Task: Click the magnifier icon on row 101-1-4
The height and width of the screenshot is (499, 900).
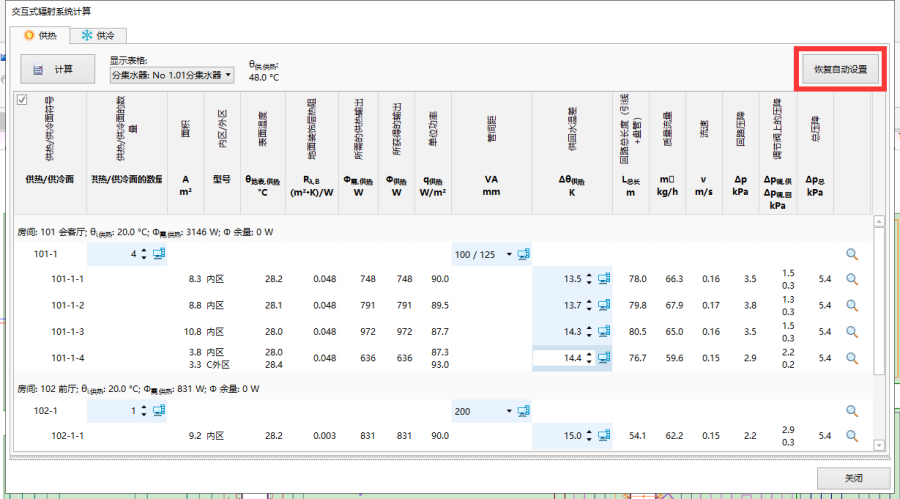Action: 852,358
